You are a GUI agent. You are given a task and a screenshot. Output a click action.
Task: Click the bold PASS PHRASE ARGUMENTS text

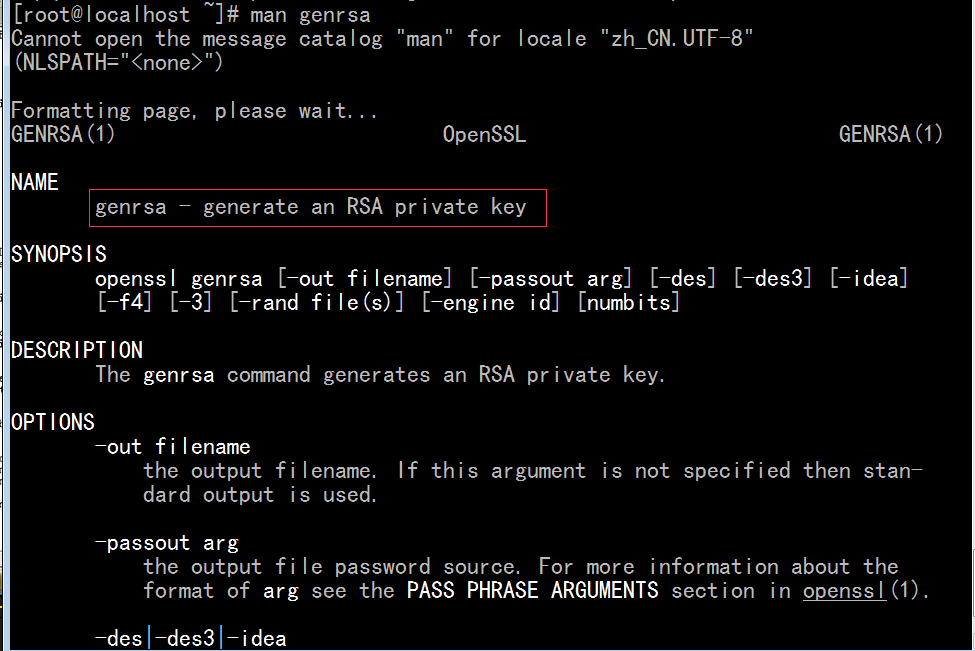click(532, 590)
